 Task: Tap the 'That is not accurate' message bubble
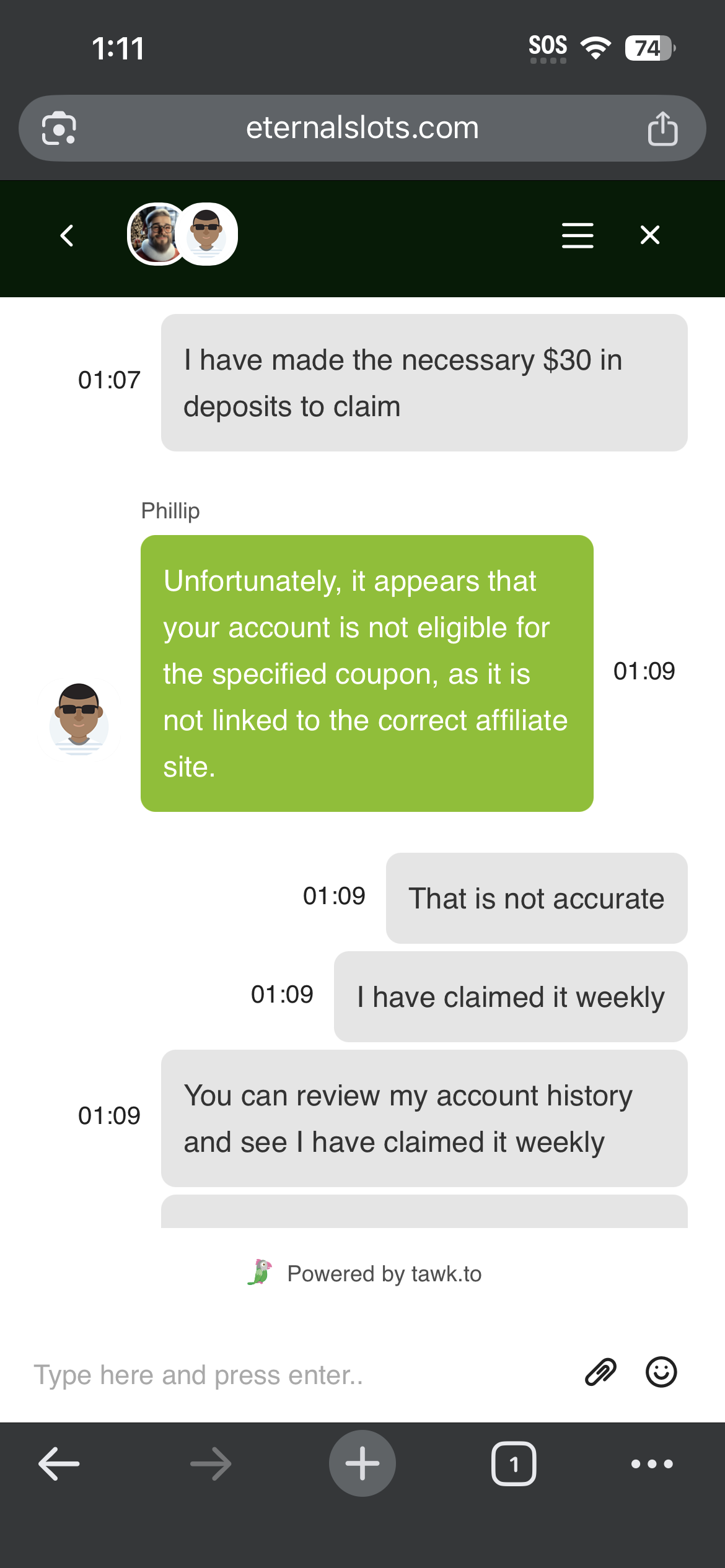pos(537,898)
